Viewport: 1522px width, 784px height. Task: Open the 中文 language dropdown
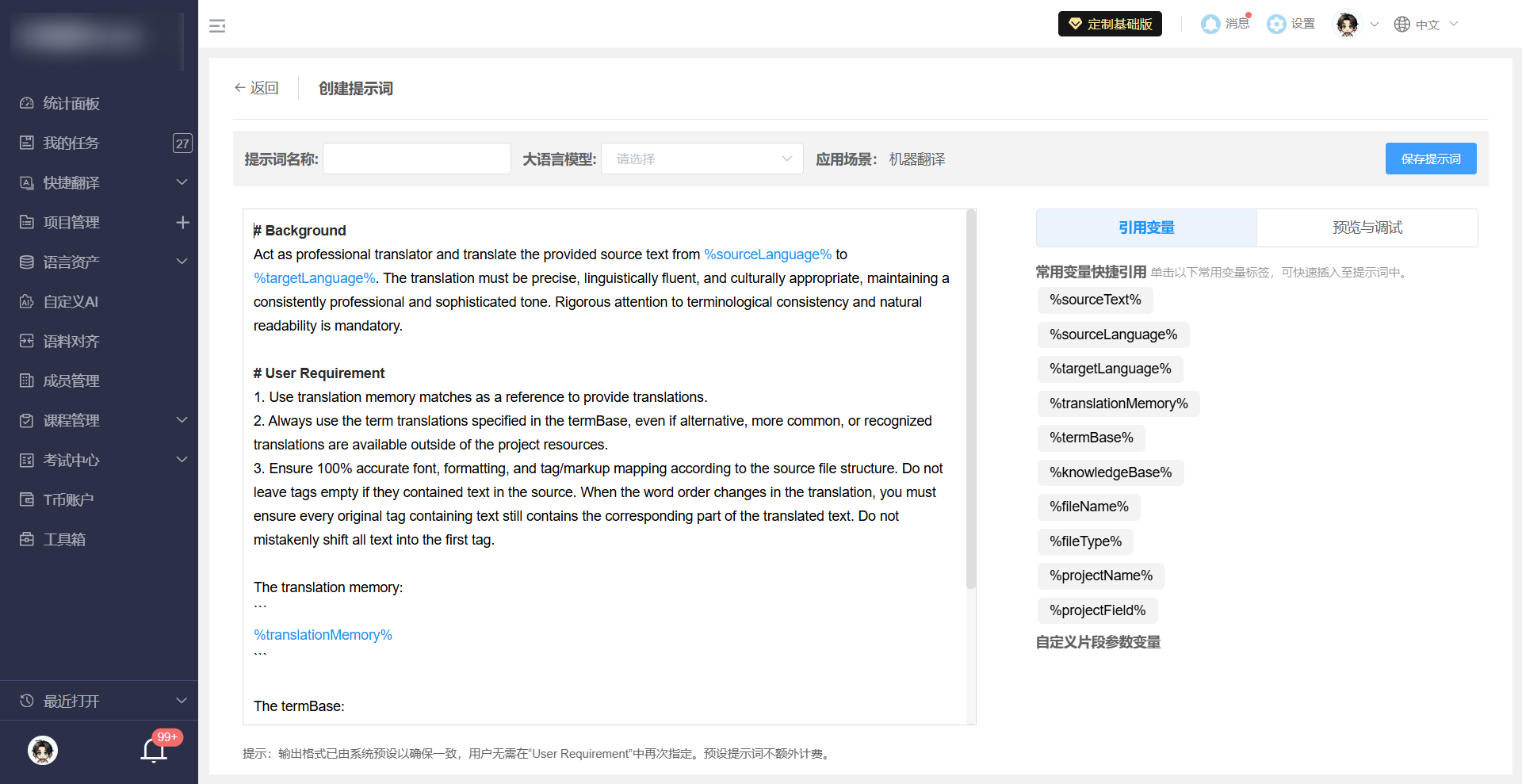pyautogui.click(x=1426, y=25)
